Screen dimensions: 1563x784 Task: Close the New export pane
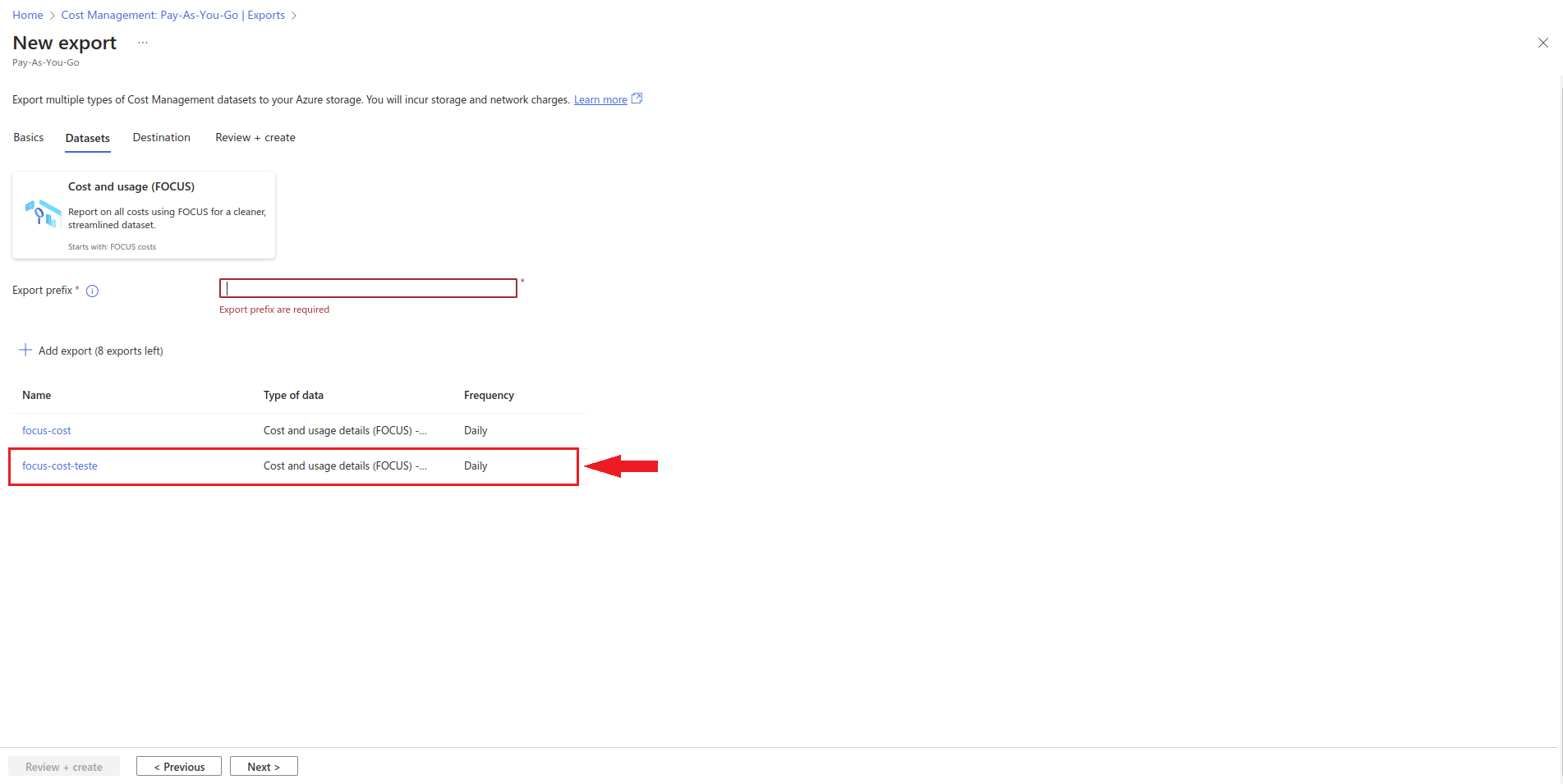pos(1542,43)
